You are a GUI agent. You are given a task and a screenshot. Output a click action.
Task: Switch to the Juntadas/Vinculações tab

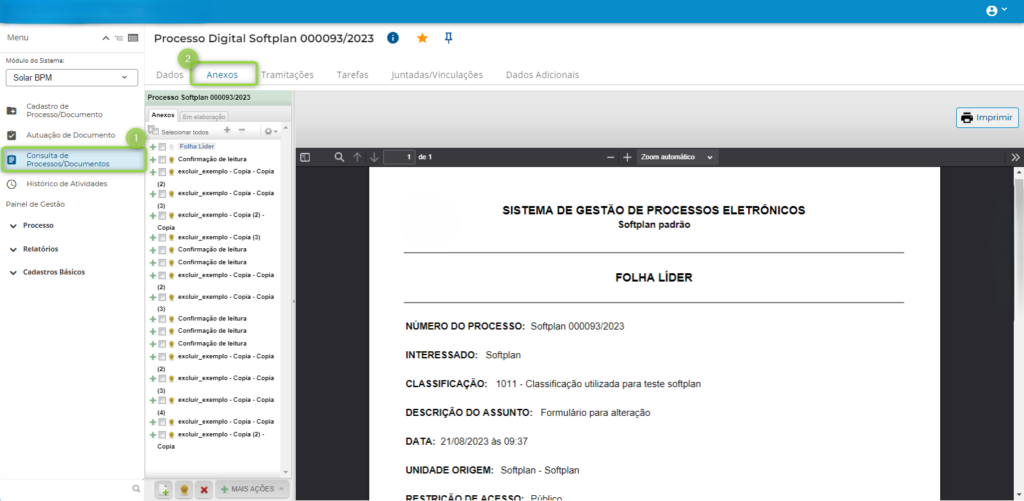pos(437,74)
